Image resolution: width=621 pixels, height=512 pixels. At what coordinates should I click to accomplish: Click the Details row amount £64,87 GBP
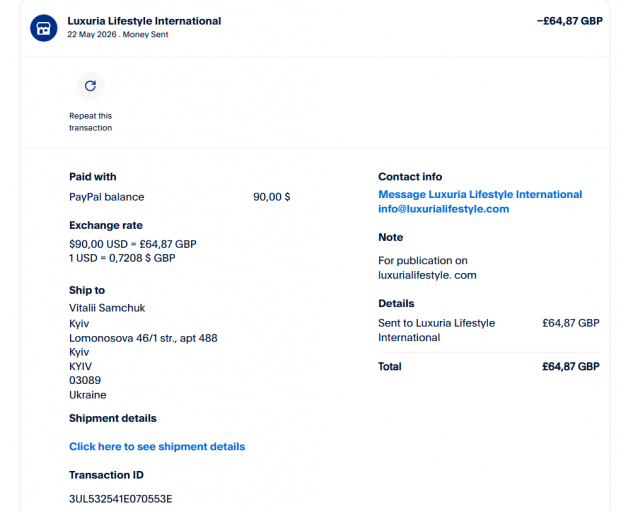click(x=571, y=323)
